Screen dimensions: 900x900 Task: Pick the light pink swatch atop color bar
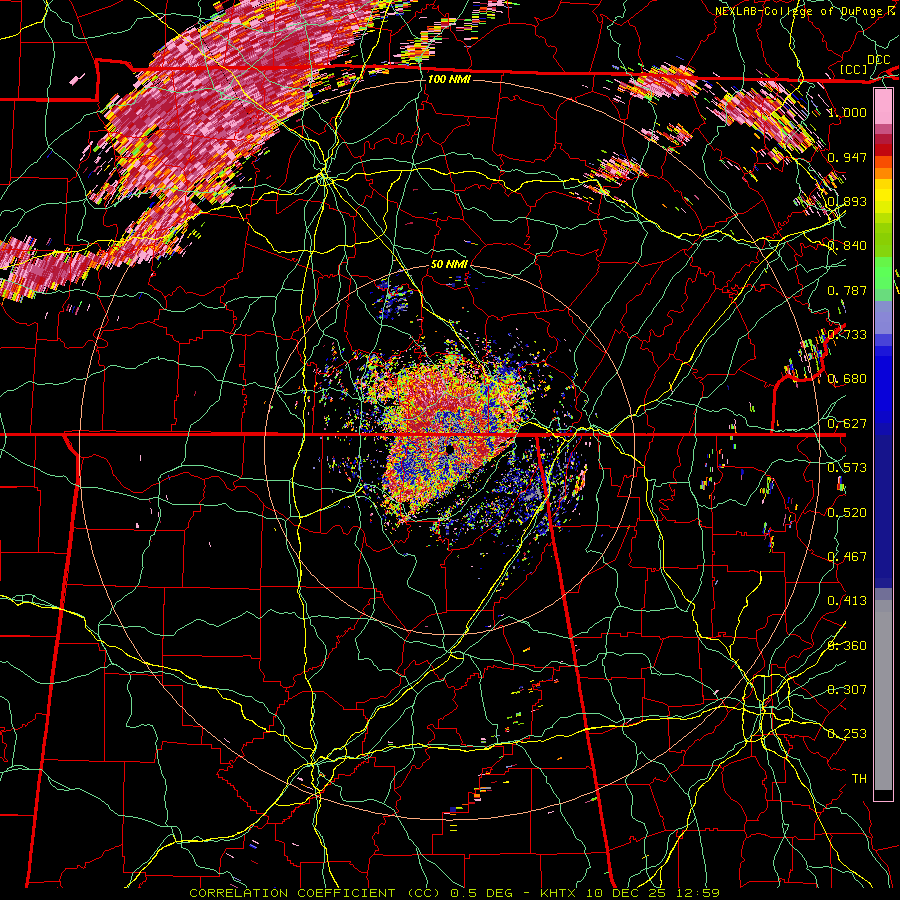[883, 106]
